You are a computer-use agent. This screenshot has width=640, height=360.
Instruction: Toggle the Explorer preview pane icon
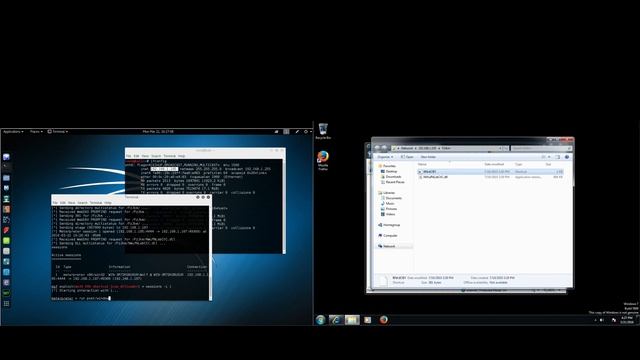click(558, 157)
